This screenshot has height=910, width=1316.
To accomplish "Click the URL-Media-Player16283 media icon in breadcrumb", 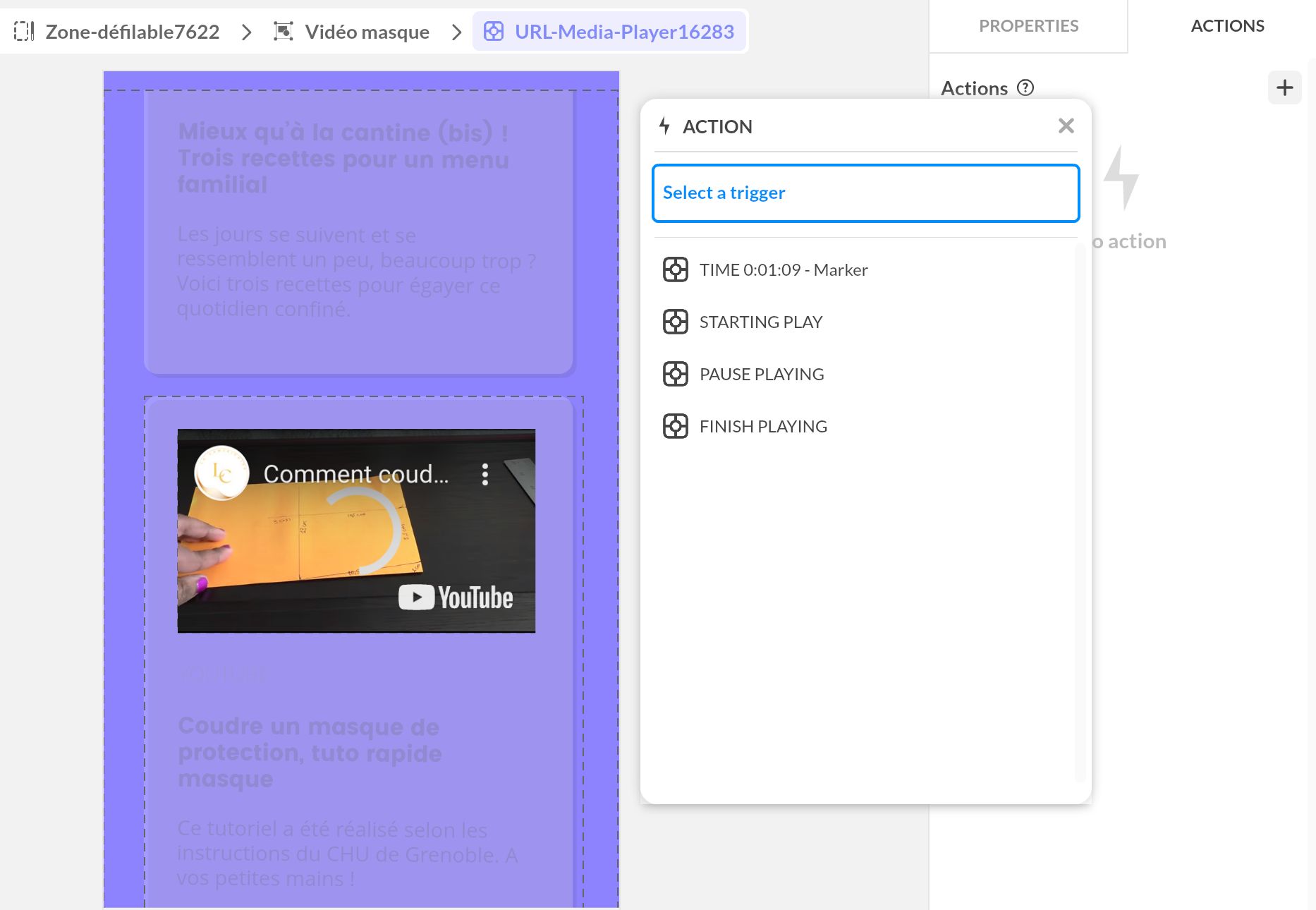I will click(x=494, y=31).
